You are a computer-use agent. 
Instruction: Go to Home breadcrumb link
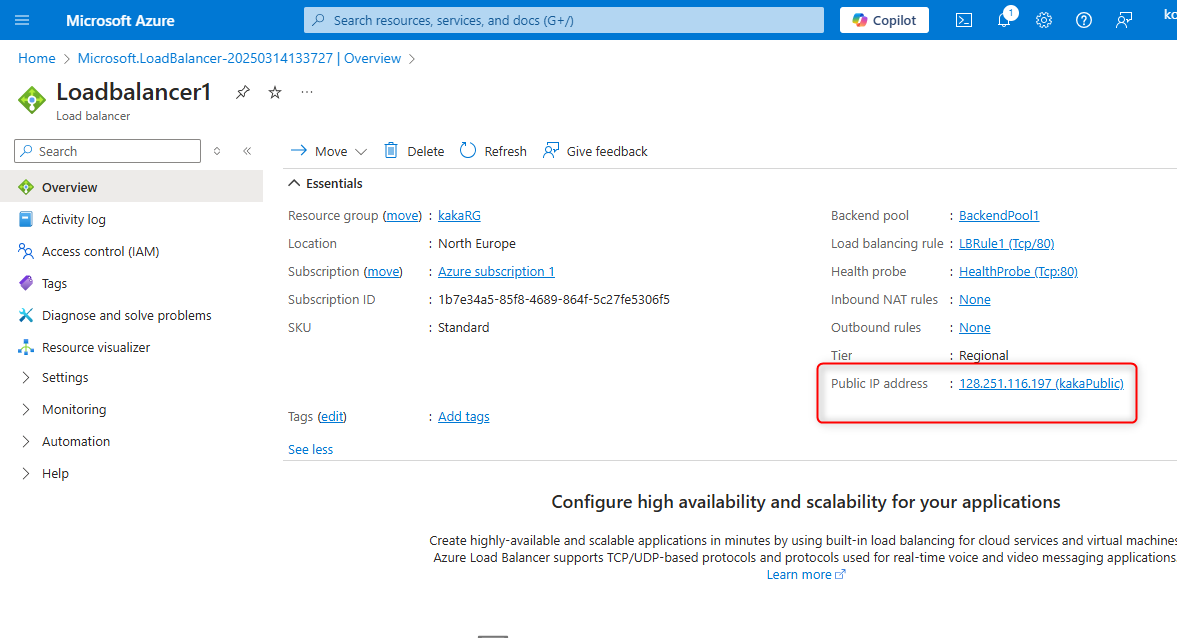click(x=37, y=59)
